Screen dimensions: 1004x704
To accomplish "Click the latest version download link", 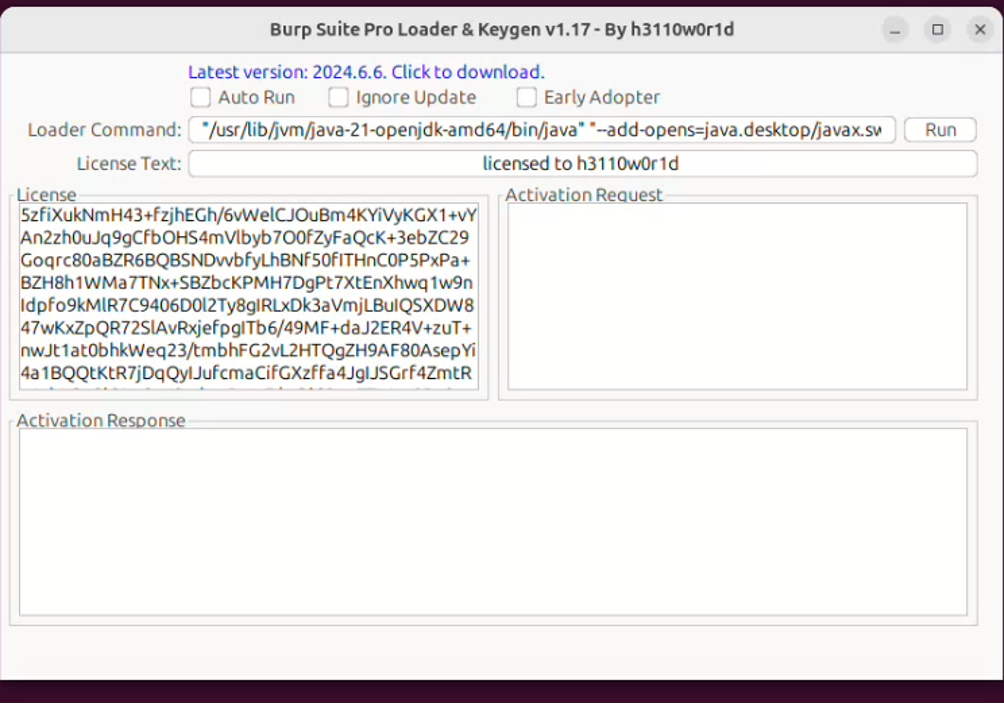I will pos(366,72).
